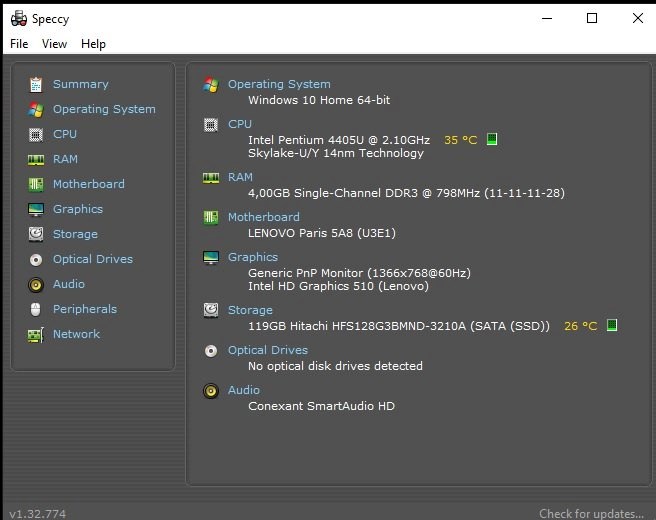Click the CPU chip icon in summary panel
The width and height of the screenshot is (656, 520).
tap(211, 125)
